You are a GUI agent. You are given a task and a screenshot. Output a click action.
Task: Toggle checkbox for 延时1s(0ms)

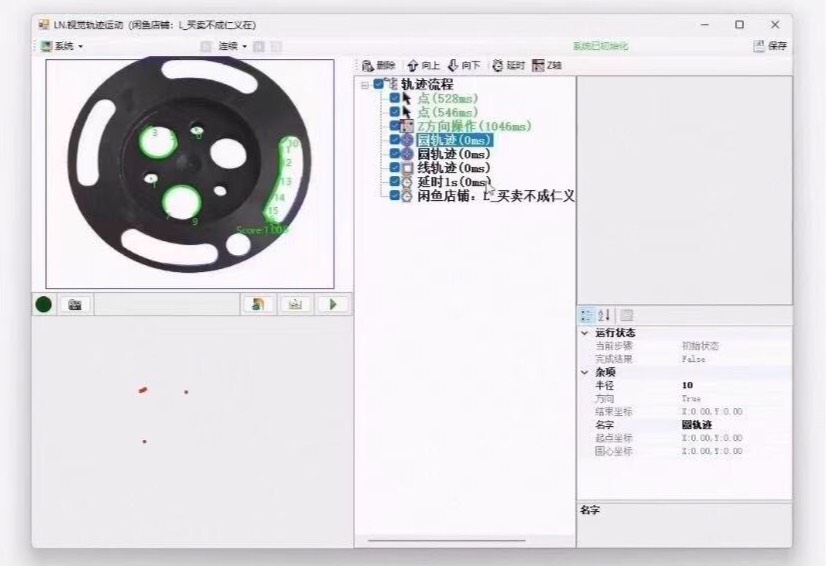395,181
